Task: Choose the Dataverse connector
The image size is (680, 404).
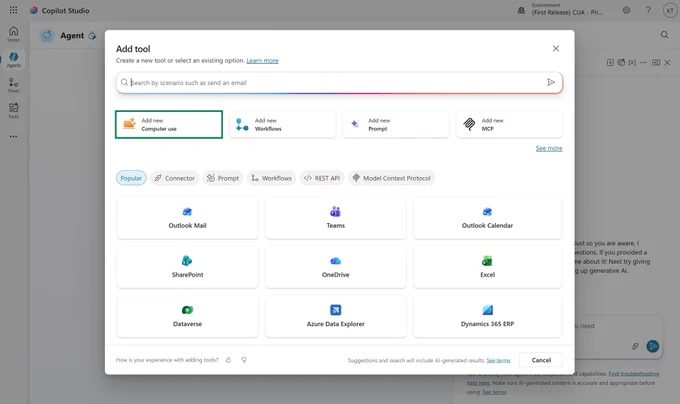Action: [x=187, y=316]
